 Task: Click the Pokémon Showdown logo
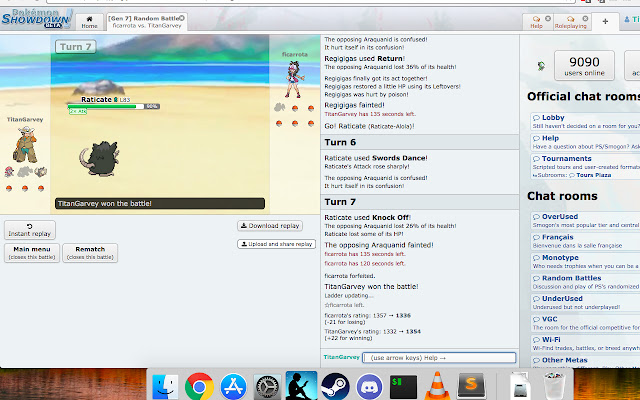[36, 19]
